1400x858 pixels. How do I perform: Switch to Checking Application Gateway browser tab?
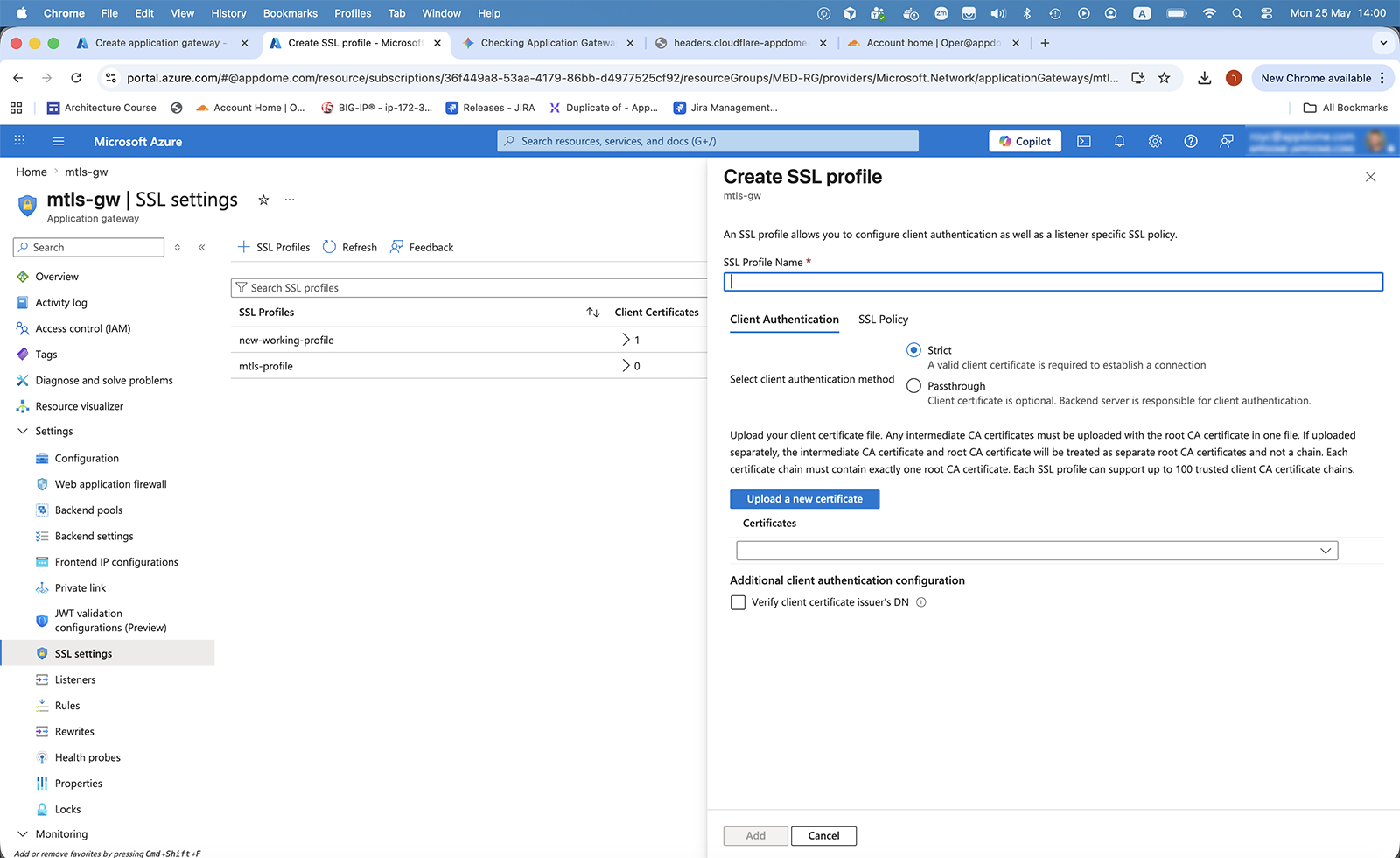point(547,43)
